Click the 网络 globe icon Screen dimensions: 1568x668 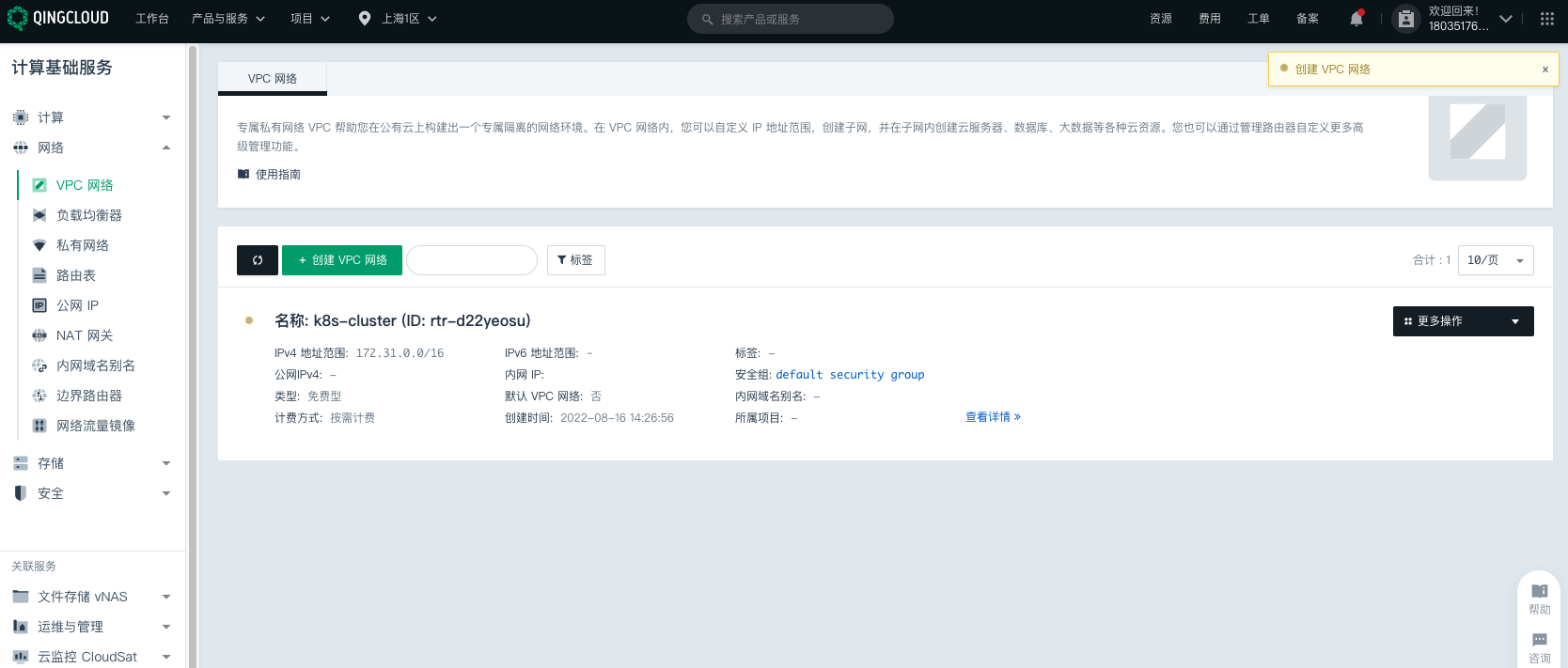pos(21,148)
